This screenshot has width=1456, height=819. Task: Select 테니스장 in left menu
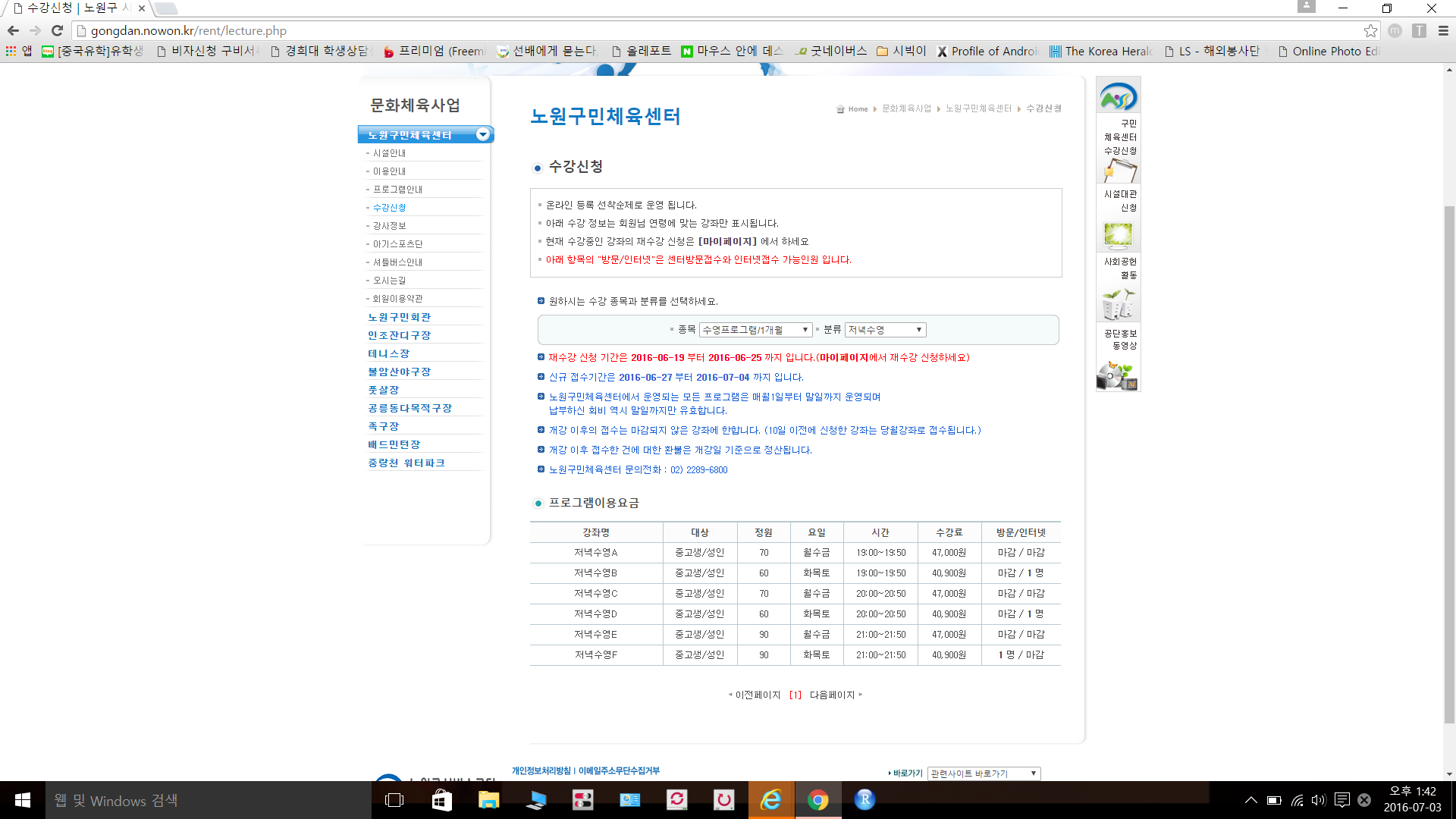389,353
